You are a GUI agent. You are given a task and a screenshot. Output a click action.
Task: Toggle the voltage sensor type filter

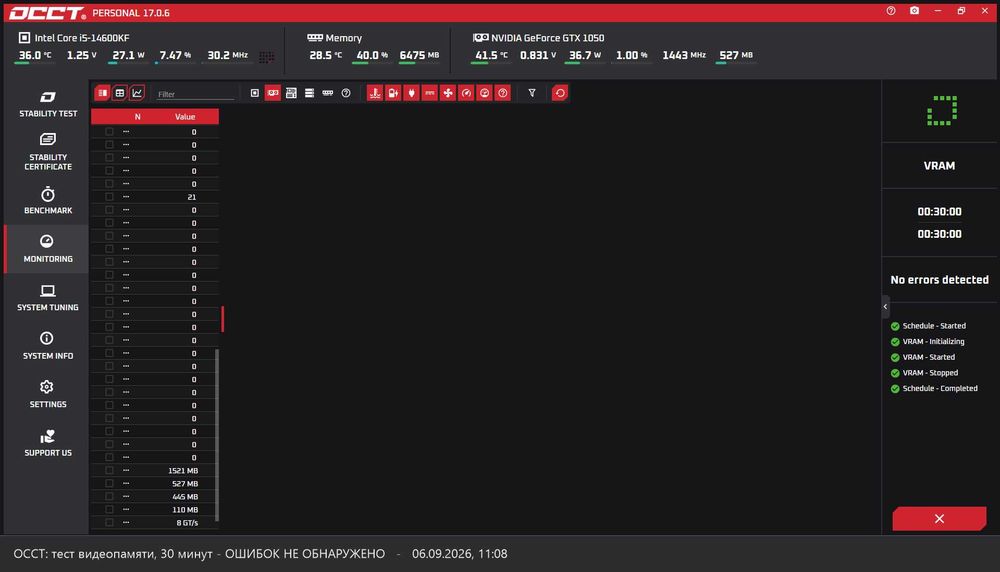[393, 93]
